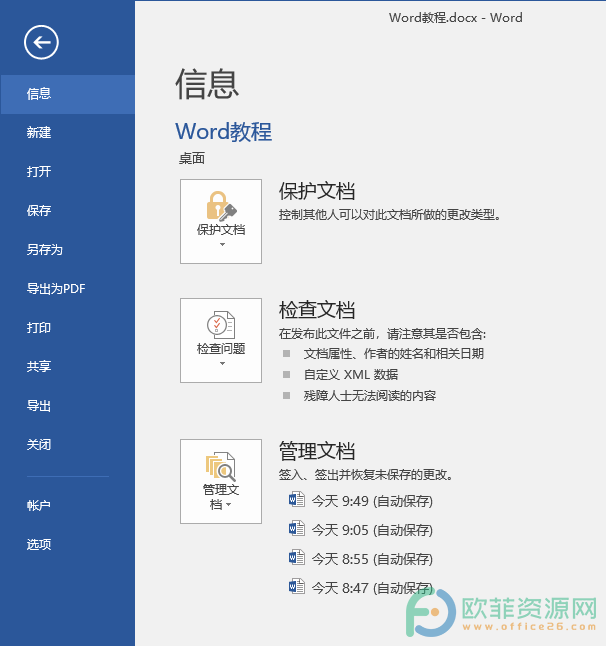The image size is (606, 646).
Task: Click the 检查问题 button label text
Action: [x=221, y=349]
